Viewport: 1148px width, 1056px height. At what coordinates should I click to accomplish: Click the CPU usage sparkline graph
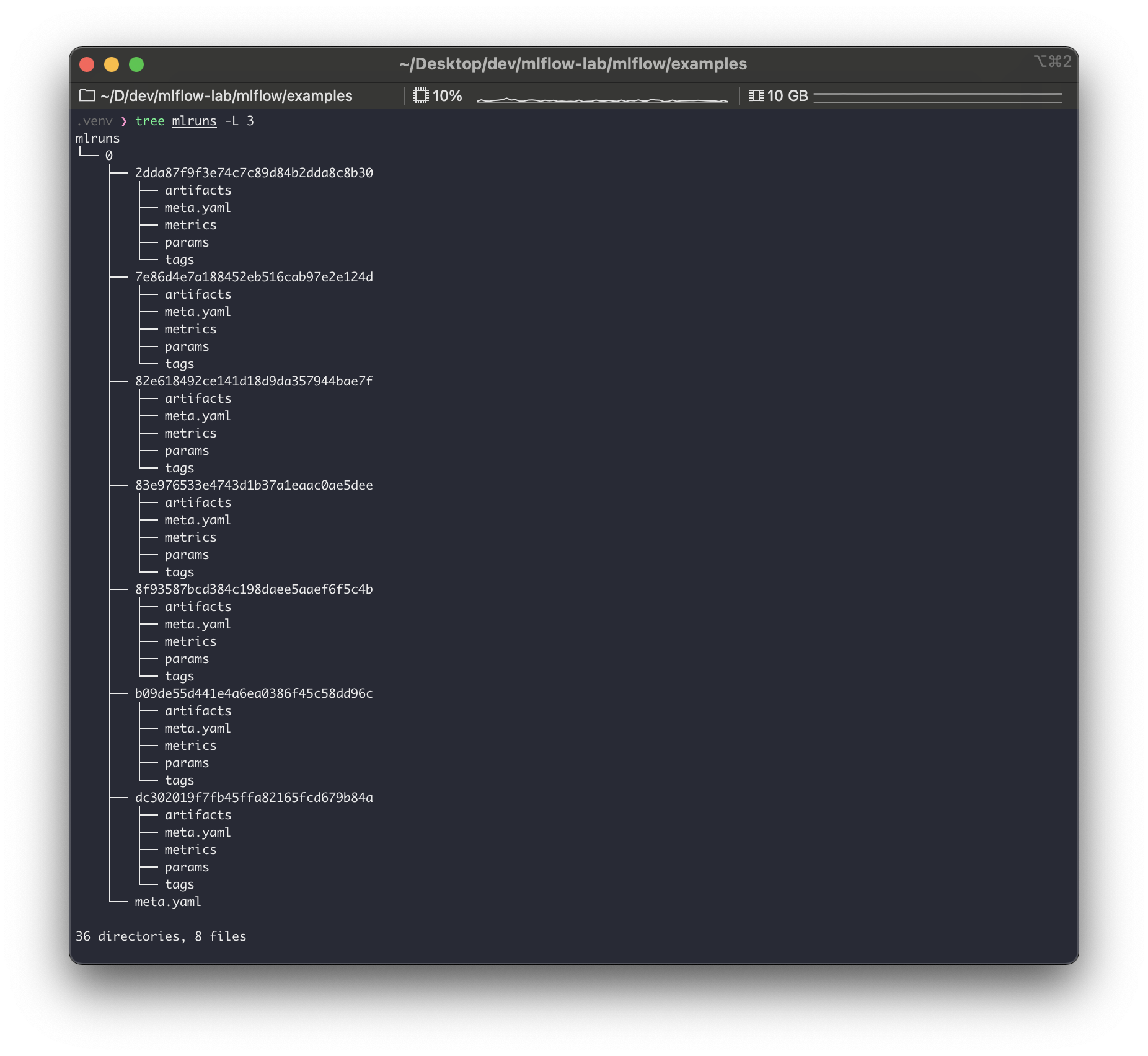pos(602,99)
